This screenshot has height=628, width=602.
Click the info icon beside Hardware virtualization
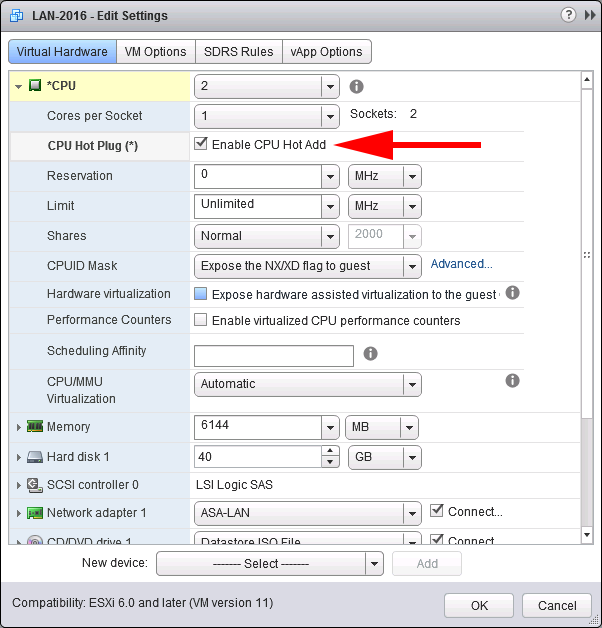pos(512,293)
